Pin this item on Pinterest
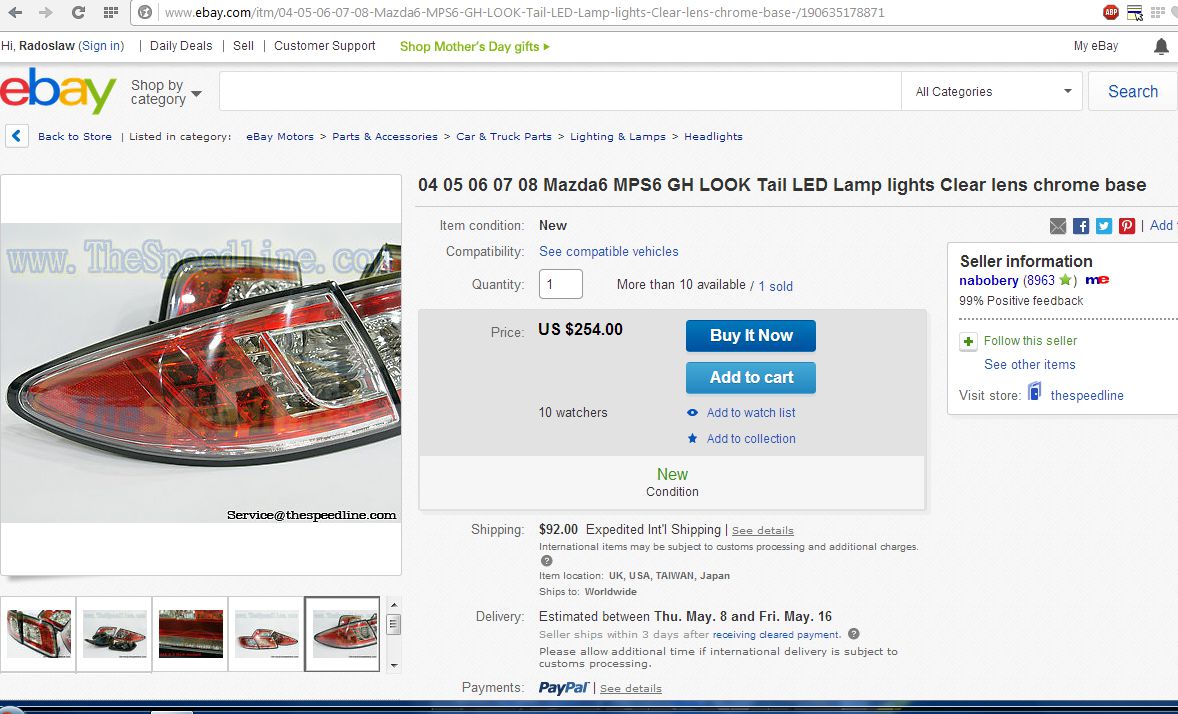 click(1127, 226)
